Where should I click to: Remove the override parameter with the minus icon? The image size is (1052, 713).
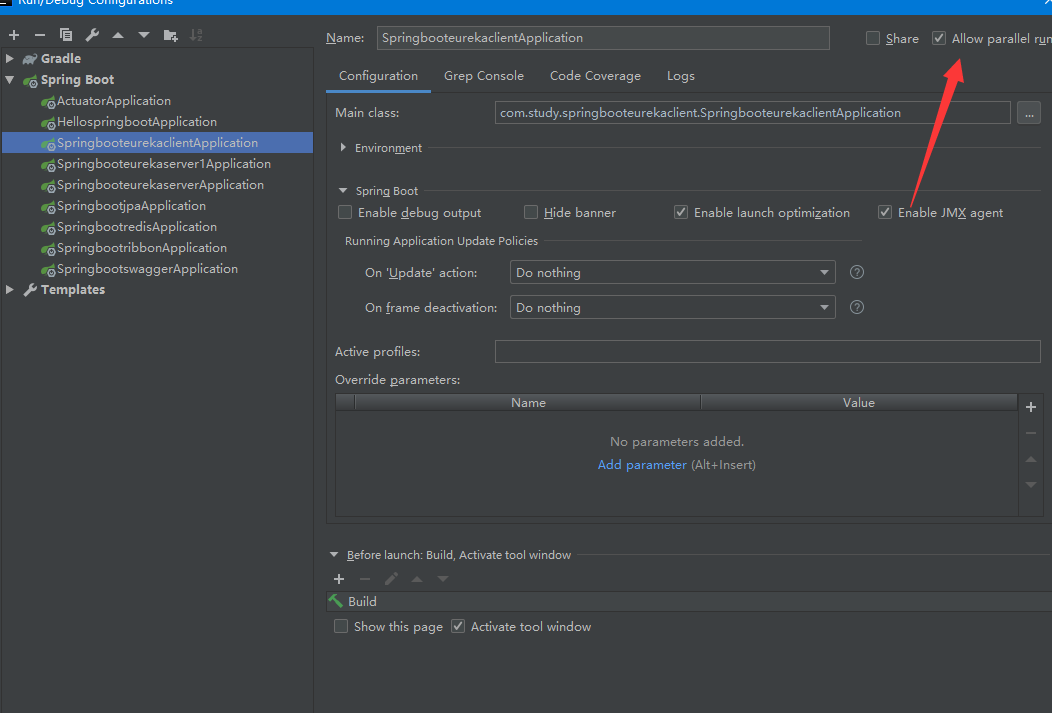1031,433
